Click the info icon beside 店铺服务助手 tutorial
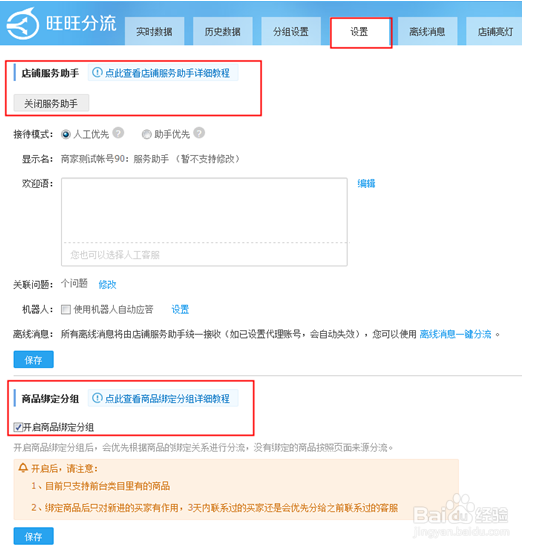 (97, 72)
